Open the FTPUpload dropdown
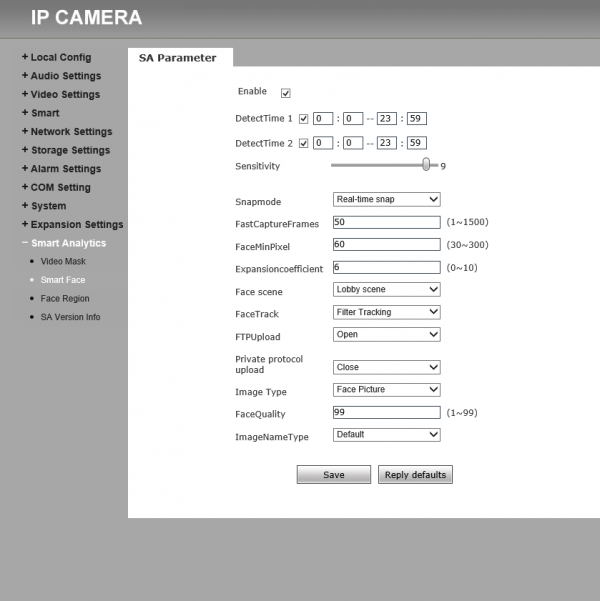600x601 pixels. [x=386, y=335]
